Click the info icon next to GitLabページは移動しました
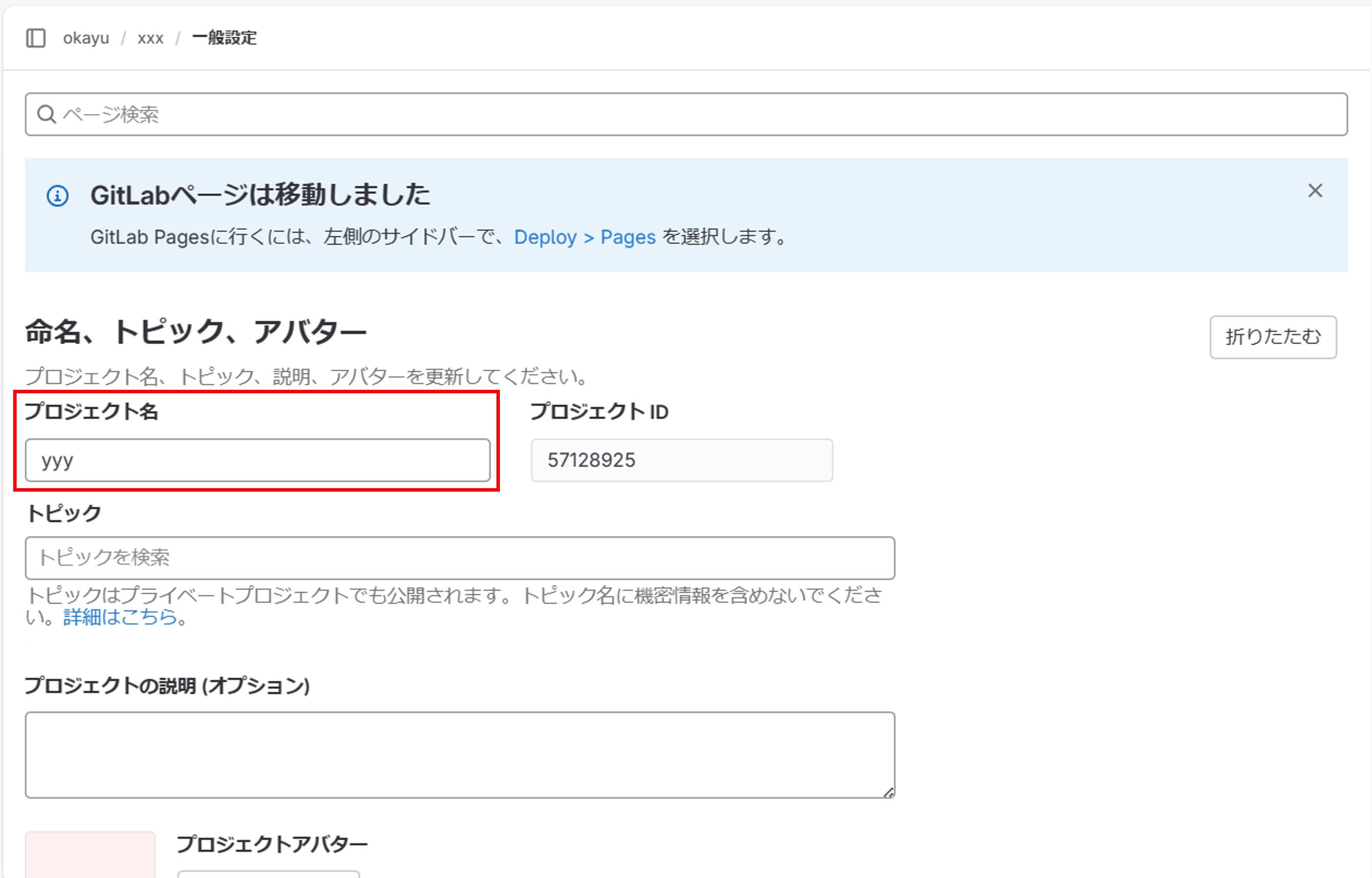Viewport: 1372px width, 878px height. [58, 196]
